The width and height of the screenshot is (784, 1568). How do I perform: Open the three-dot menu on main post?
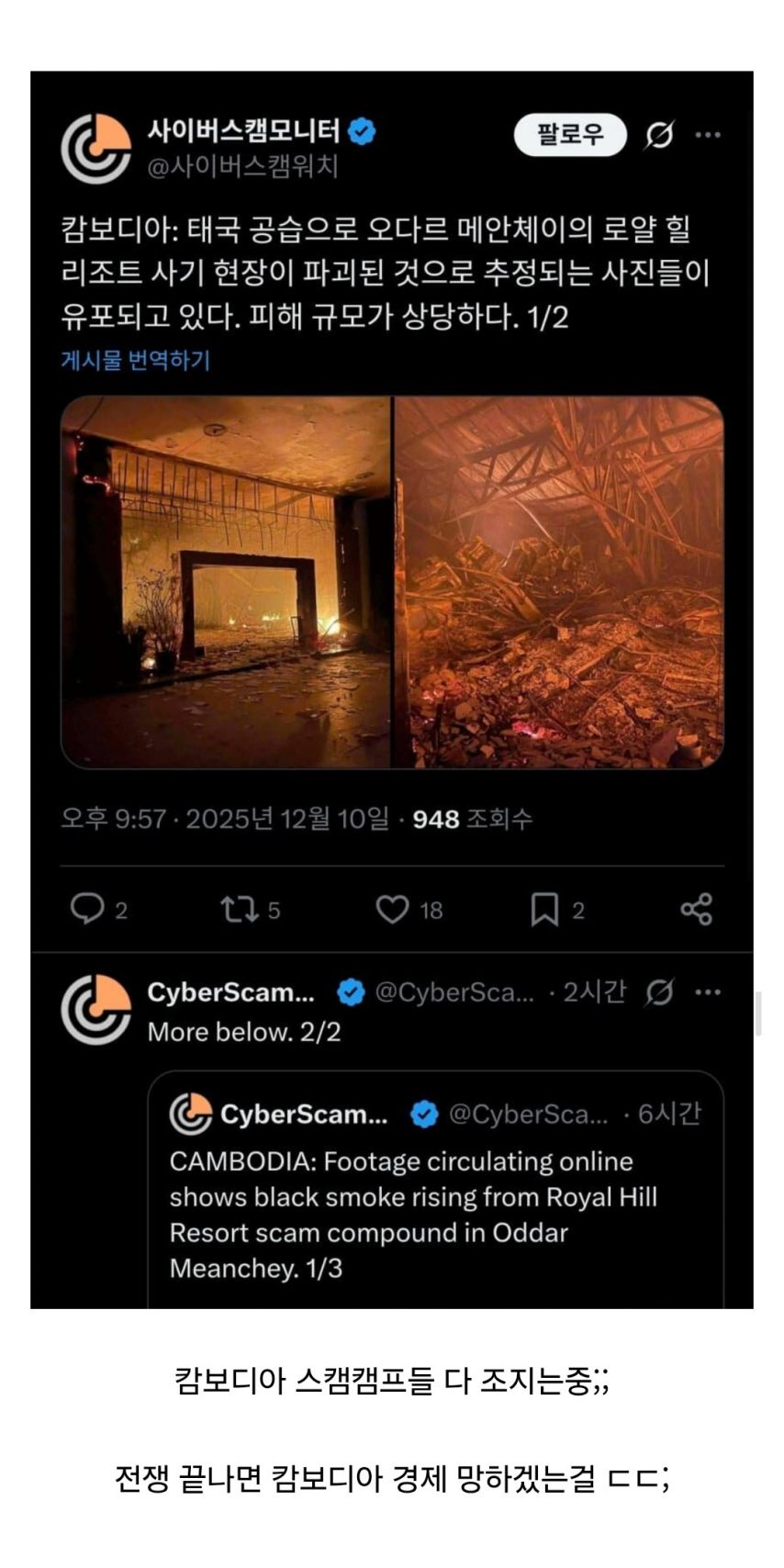pos(708,135)
